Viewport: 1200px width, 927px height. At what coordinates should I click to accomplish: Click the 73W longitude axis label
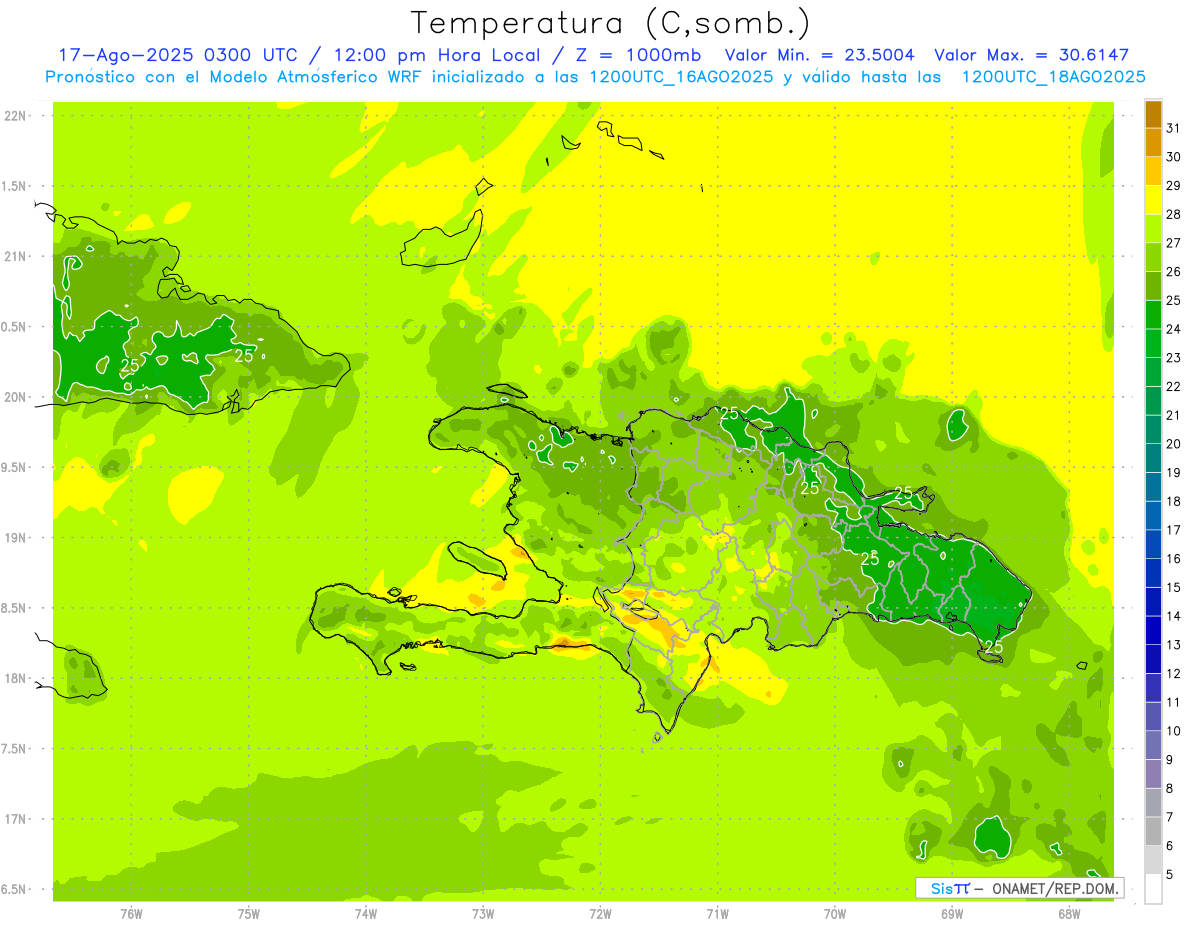click(483, 913)
